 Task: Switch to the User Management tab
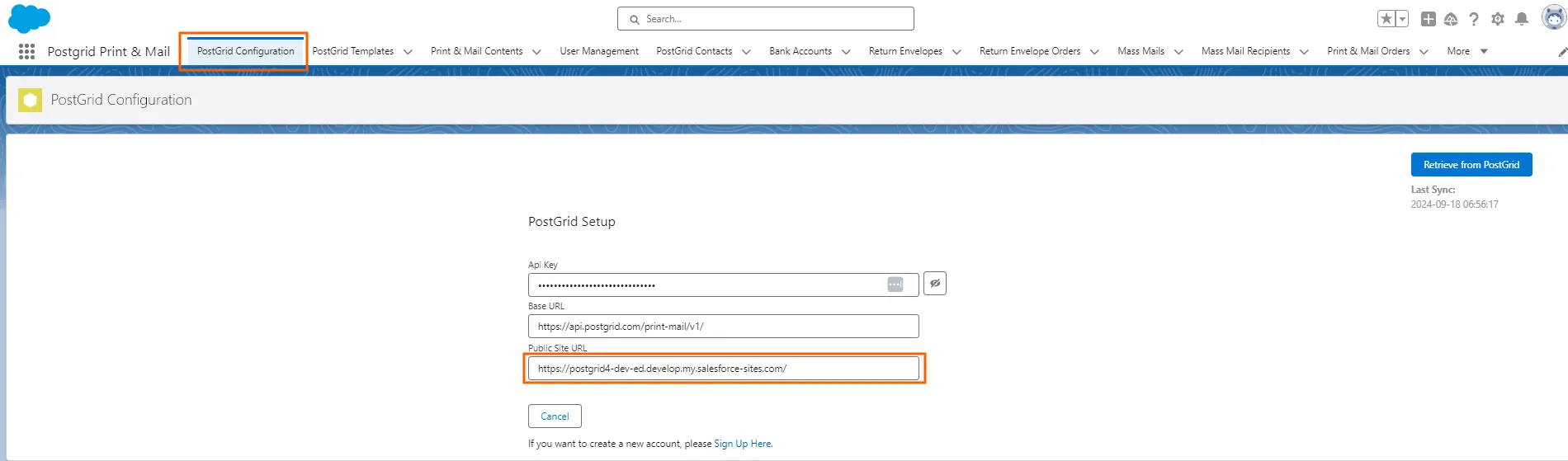[598, 51]
